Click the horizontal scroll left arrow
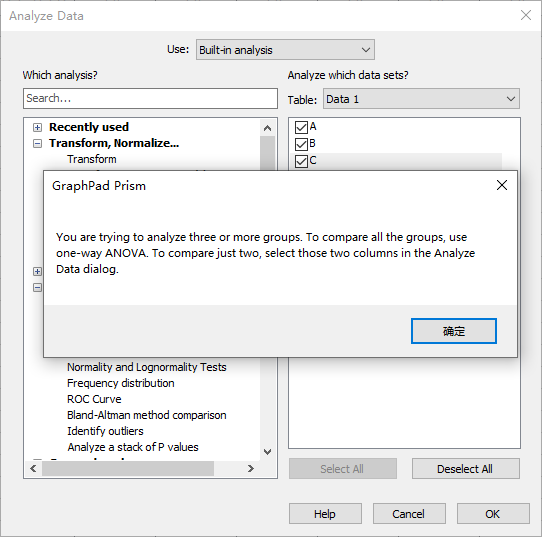542x537 pixels. pos(33,469)
